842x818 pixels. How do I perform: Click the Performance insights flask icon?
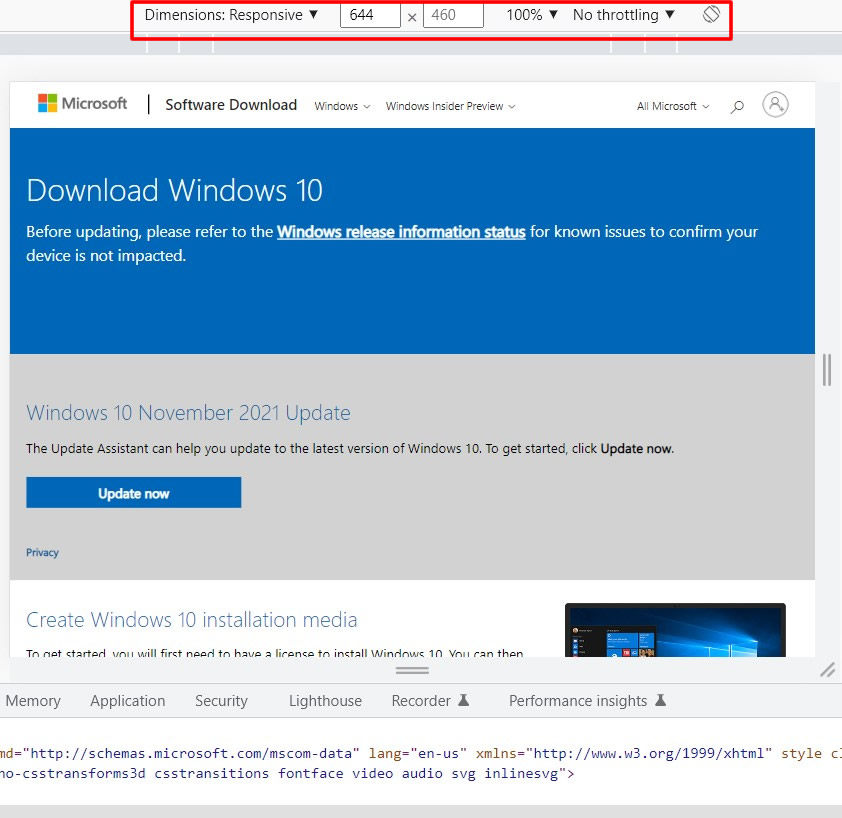click(x=660, y=700)
